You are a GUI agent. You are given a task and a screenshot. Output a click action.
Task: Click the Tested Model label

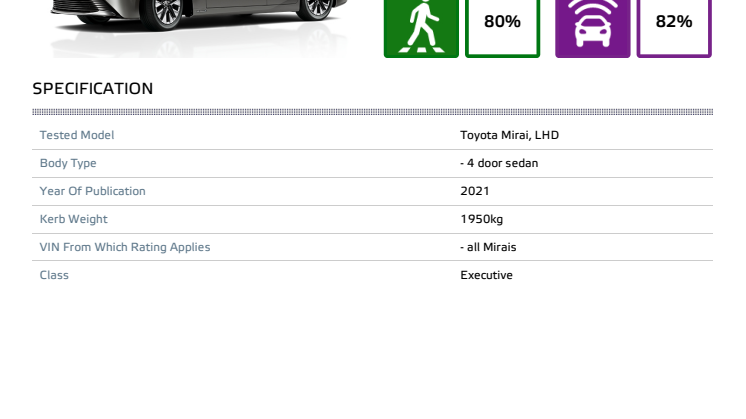[77, 135]
